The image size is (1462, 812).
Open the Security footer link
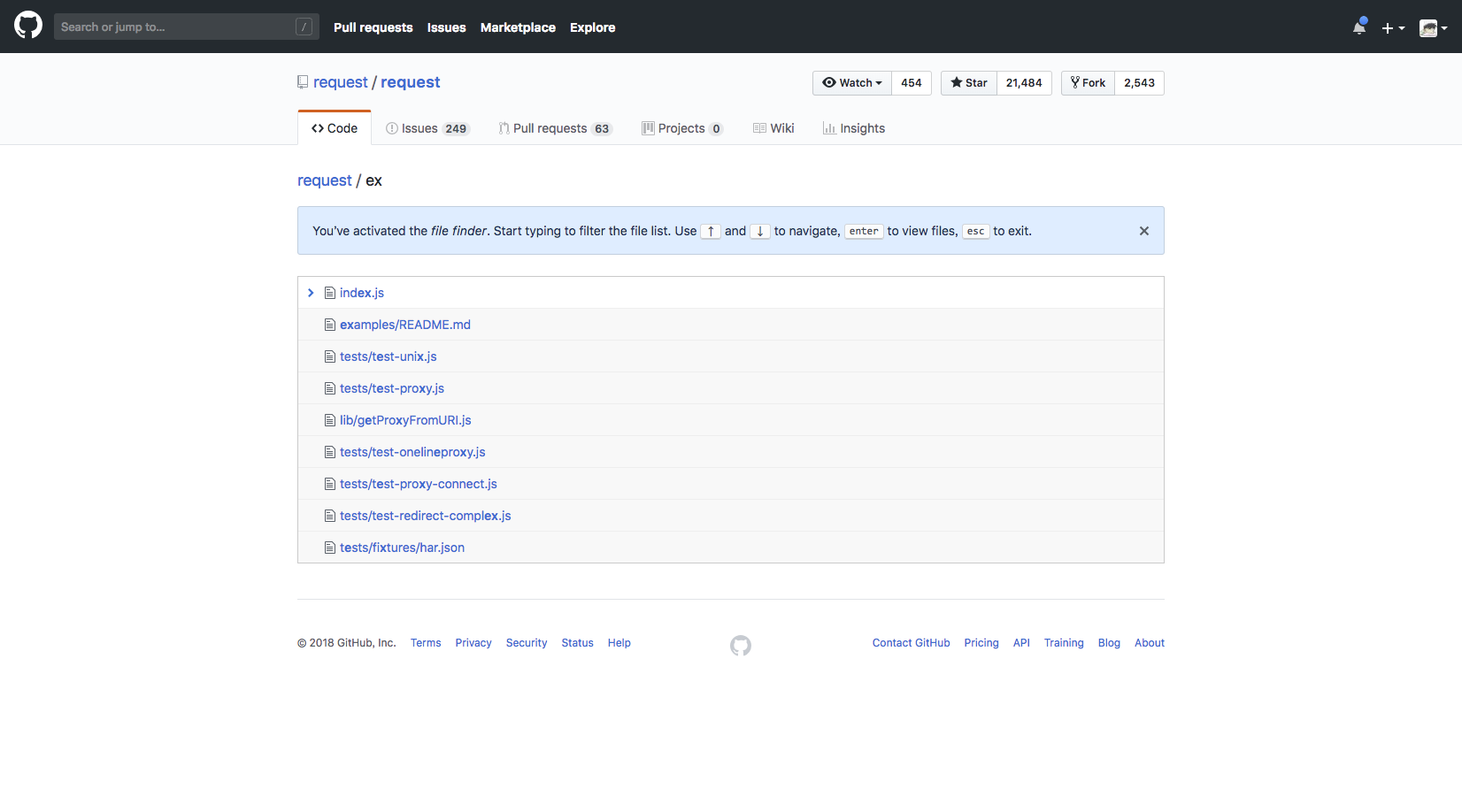click(x=527, y=643)
